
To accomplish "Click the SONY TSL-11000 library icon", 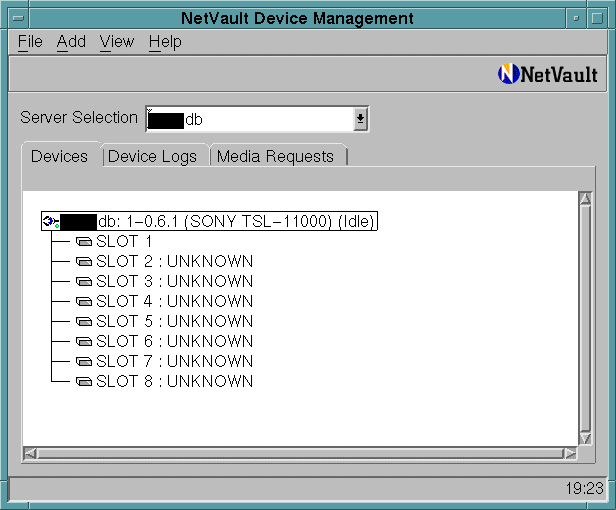I will [x=51, y=221].
